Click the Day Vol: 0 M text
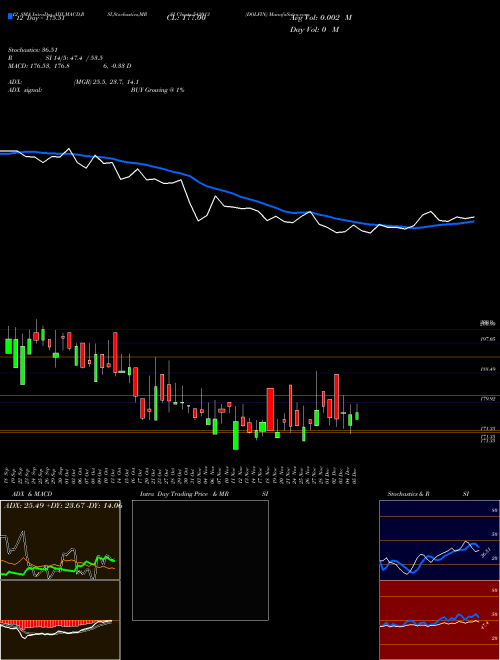The width and height of the screenshot is (500, 660). (314, 29)
